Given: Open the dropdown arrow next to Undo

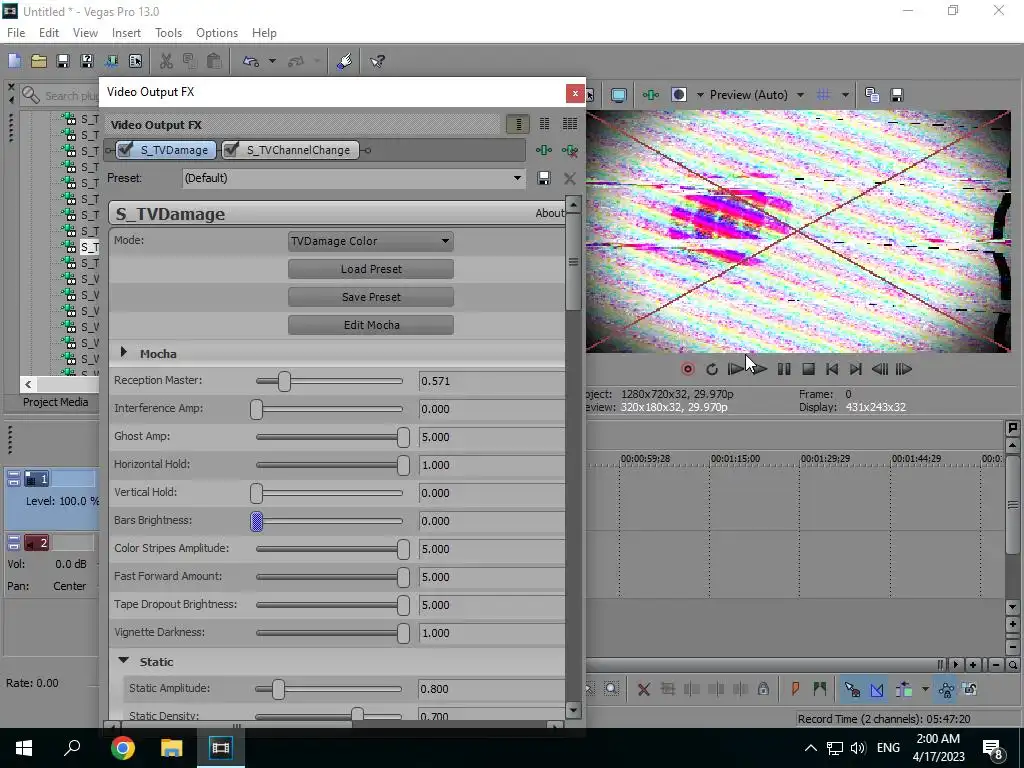Looking at the screenshot, I should pyautogui.click(x=272, y=61).
